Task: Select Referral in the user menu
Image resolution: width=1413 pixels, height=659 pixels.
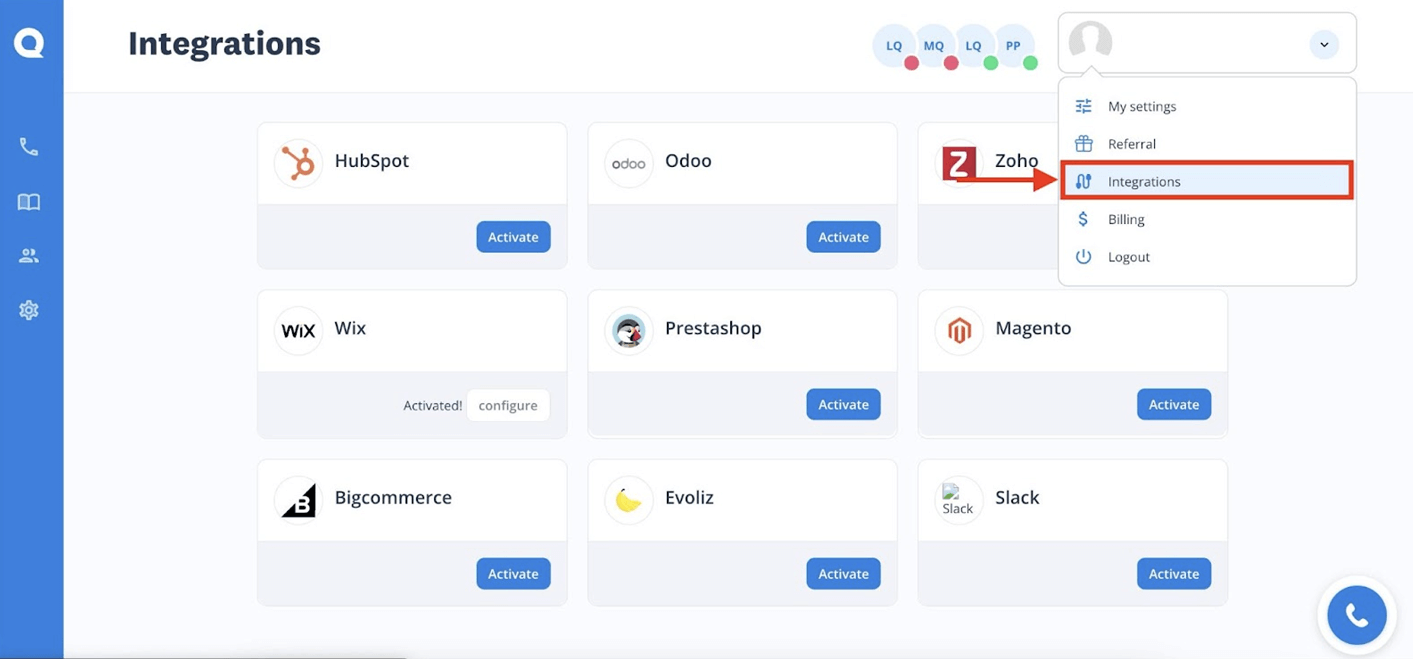Action: [1207, 144]
